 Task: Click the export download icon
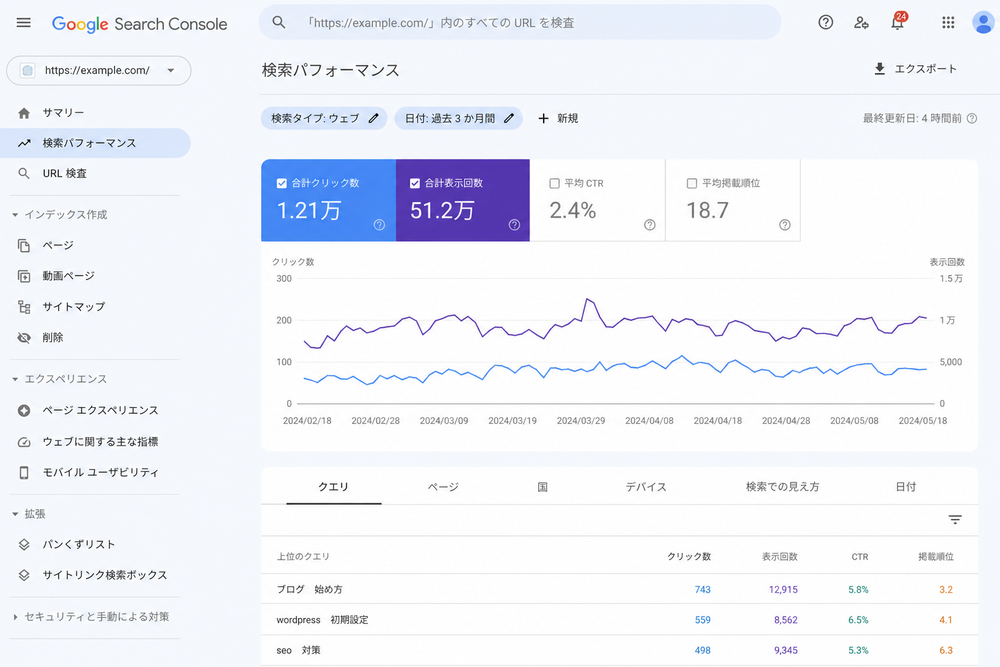point(879,69)
